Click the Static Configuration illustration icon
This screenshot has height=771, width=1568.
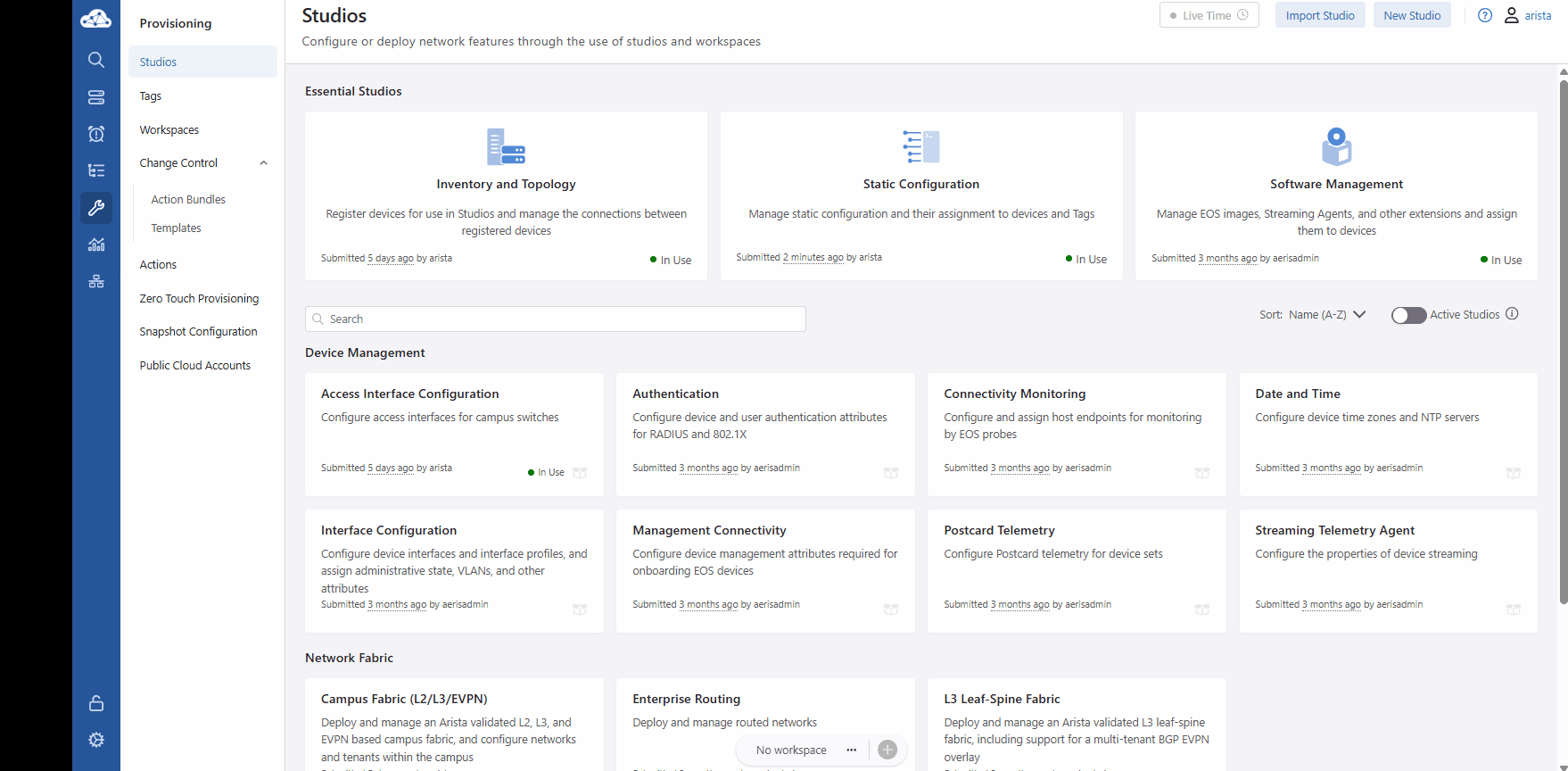tap(921, 147)
